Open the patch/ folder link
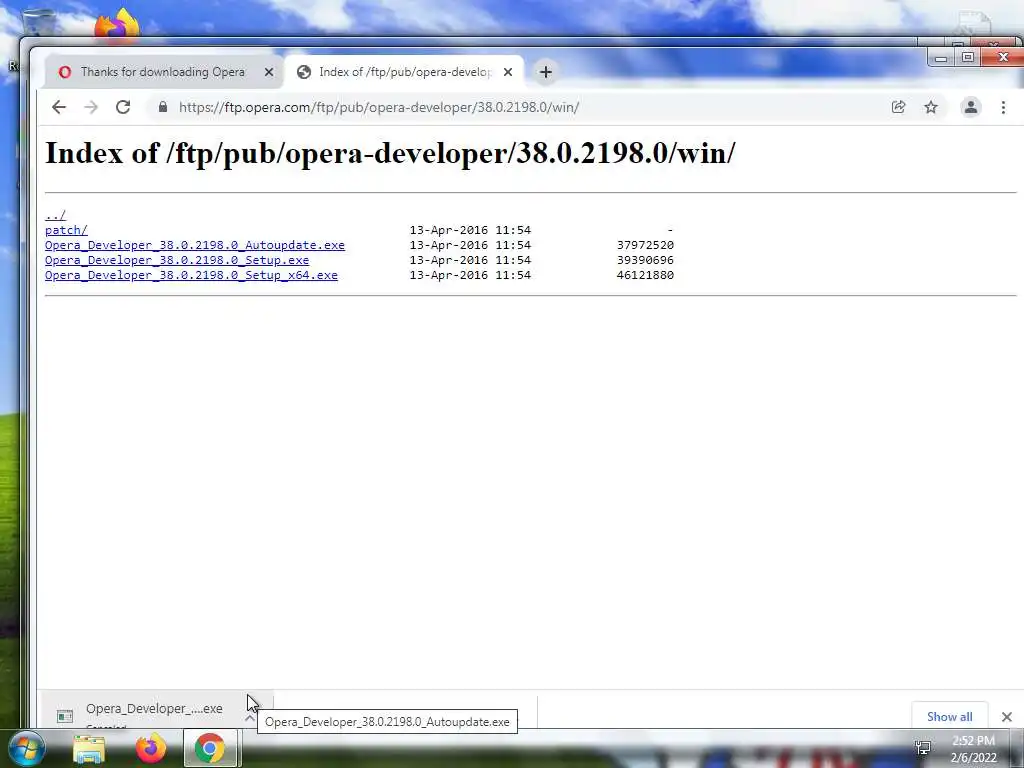 point(66,230)
